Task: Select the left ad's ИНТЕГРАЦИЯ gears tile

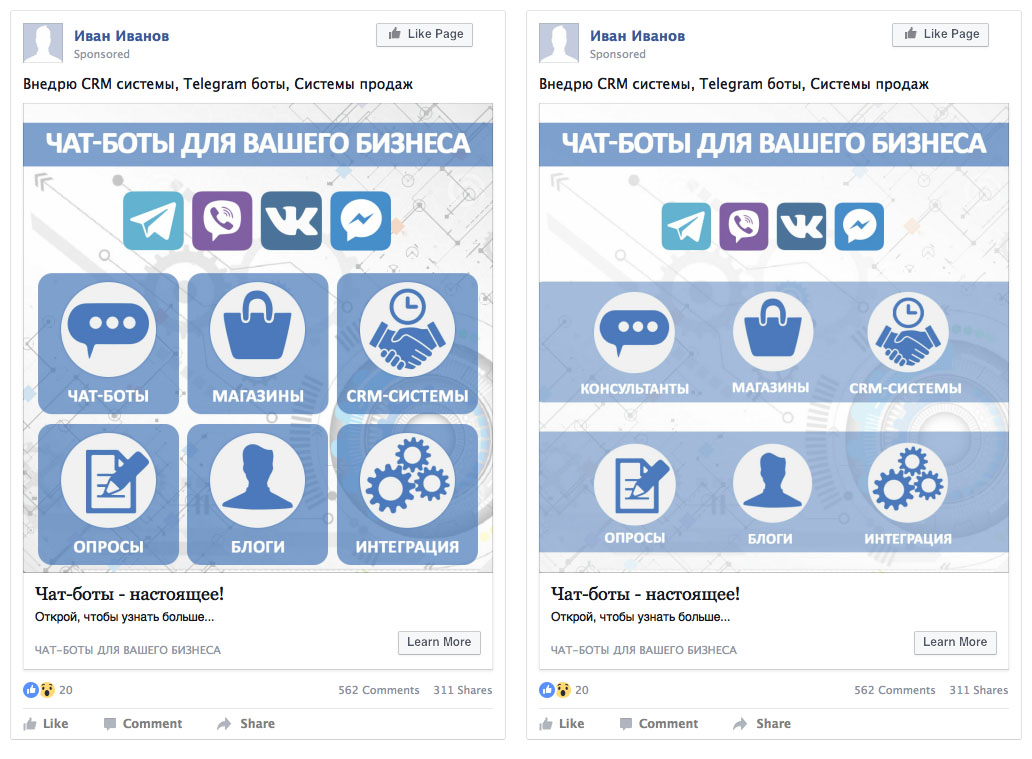Action: (x=407, y=494)
